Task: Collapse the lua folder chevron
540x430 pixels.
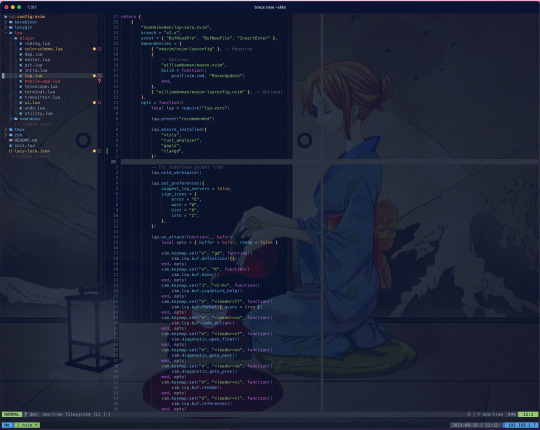Action: point(6,33)
